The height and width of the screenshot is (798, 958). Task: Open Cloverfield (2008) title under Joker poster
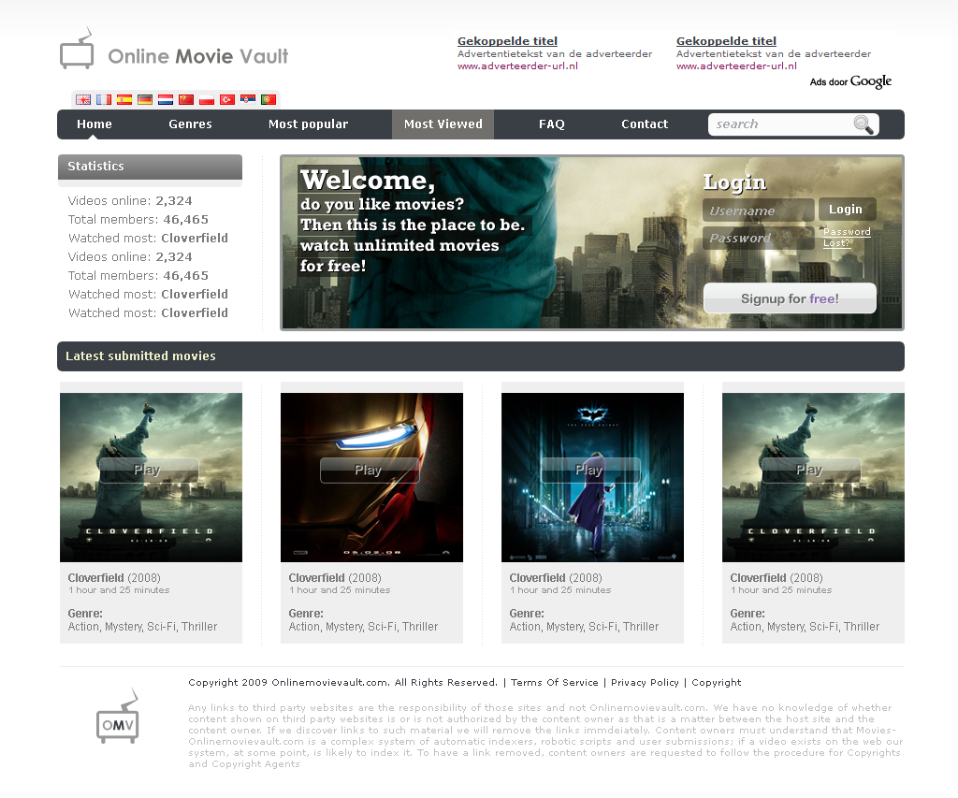click(x=556, y=577)
